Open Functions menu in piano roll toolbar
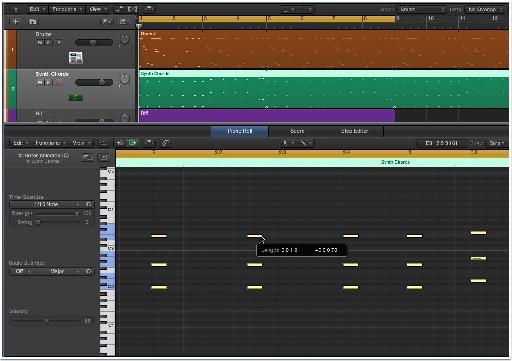 49,143
